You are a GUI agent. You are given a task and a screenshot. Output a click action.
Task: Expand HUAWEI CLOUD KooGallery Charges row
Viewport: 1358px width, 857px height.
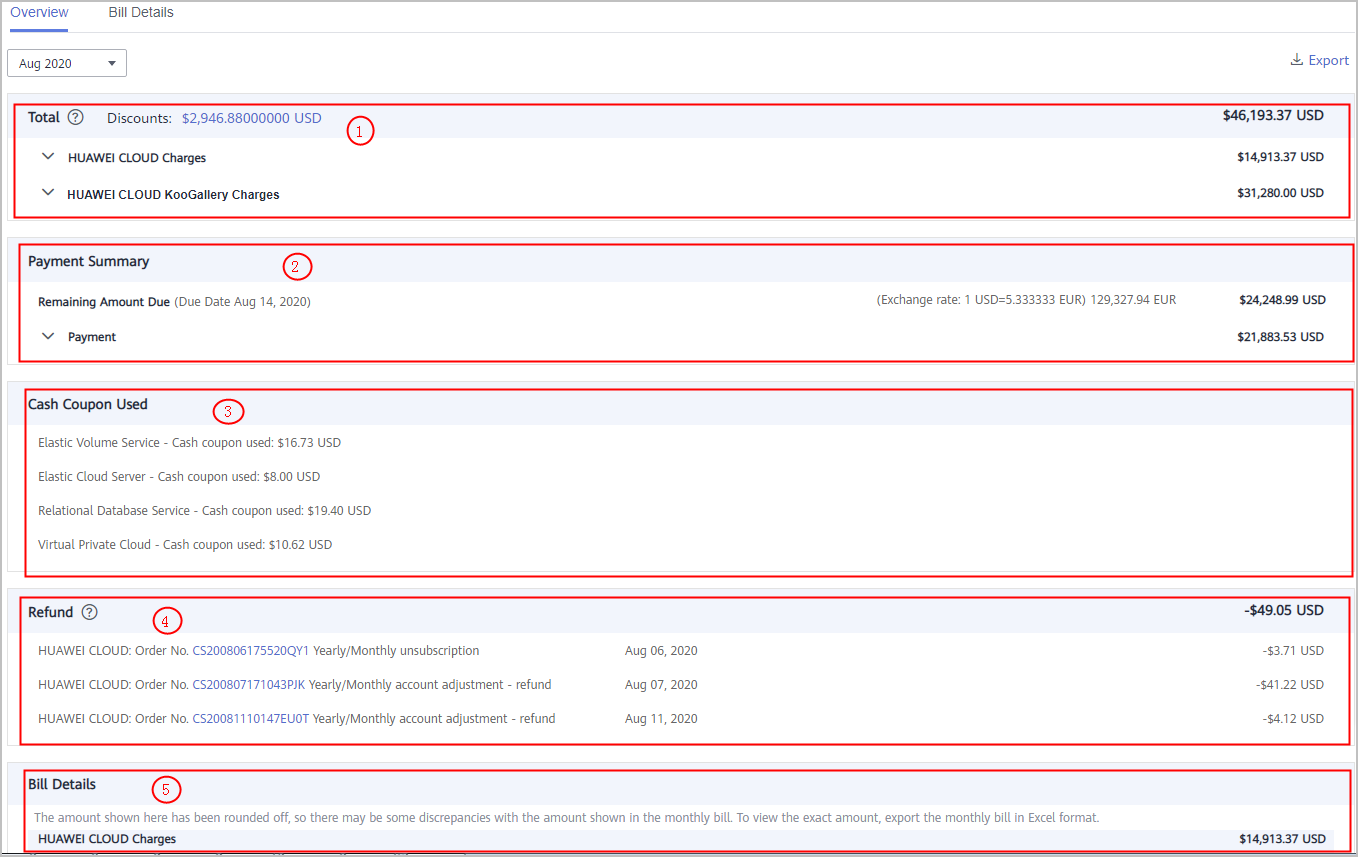(48, 194)
